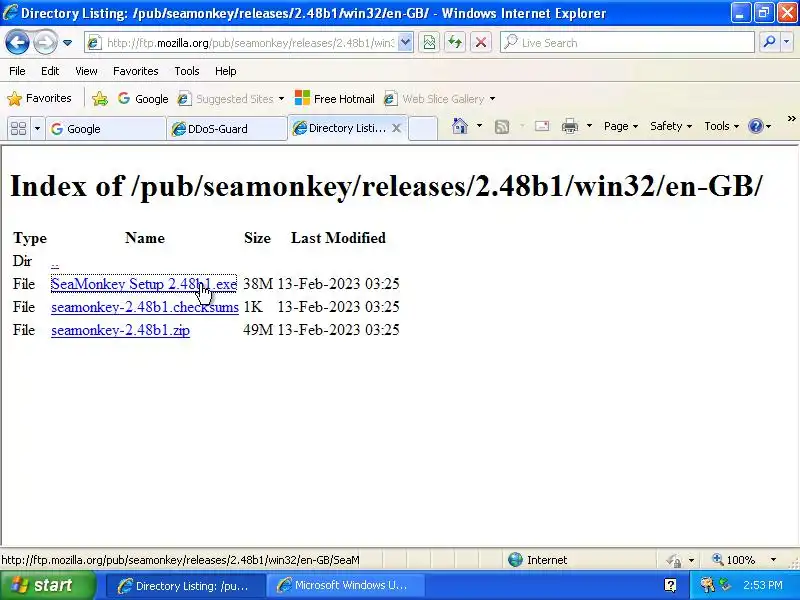Click the Read Mail icon
Image resolution: width=800 pixels, height=600 pixels.
pyautogui.click(x=542, y=126)
